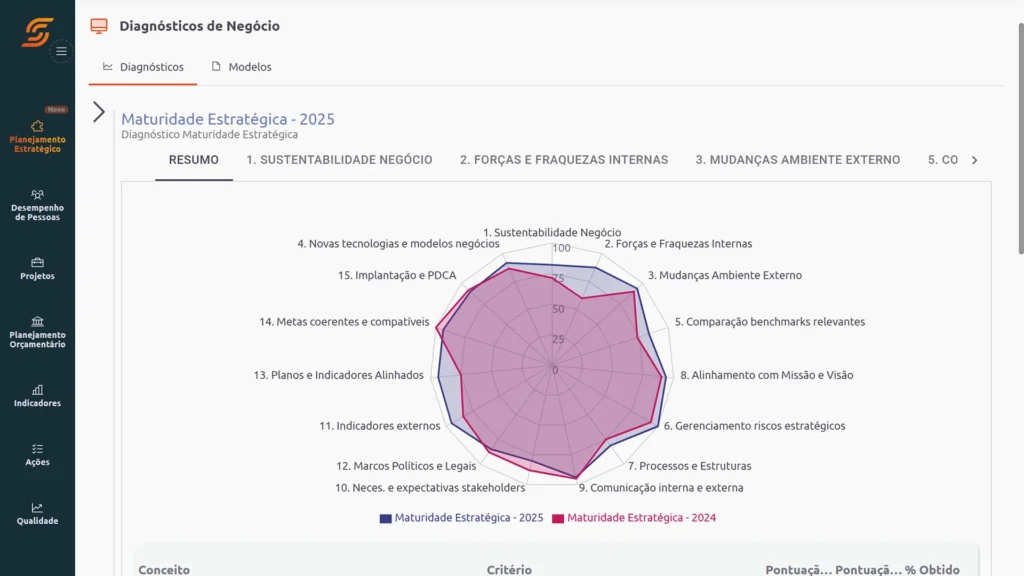This screenshot has width=1024, height=576.
Task: Open tab 2. Forças e Fraquezas Internas
Action: (x=564, y=160)
